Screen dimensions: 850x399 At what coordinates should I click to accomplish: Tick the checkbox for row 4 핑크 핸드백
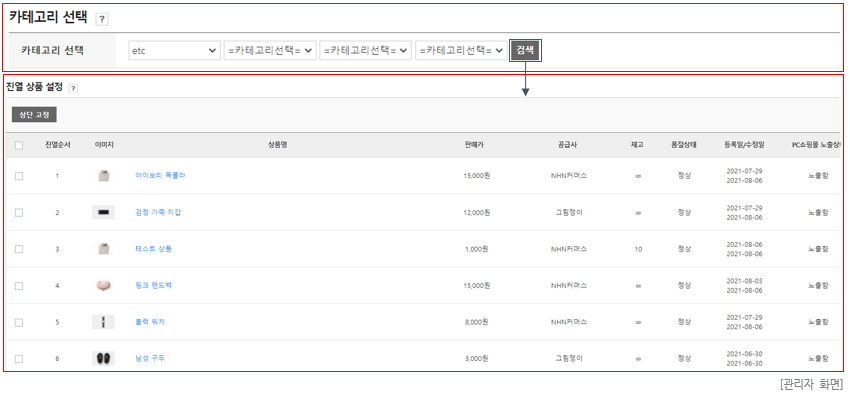19,286
